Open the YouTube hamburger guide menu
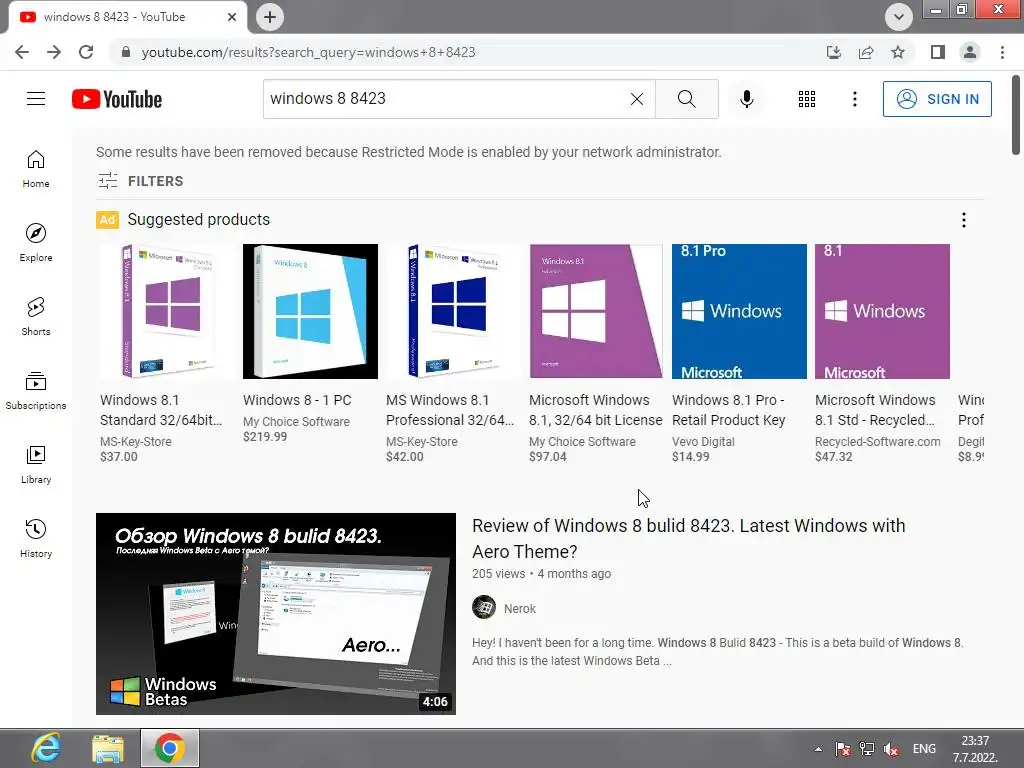This screenshot has height=768, width=1024. (x=36, y=99)
